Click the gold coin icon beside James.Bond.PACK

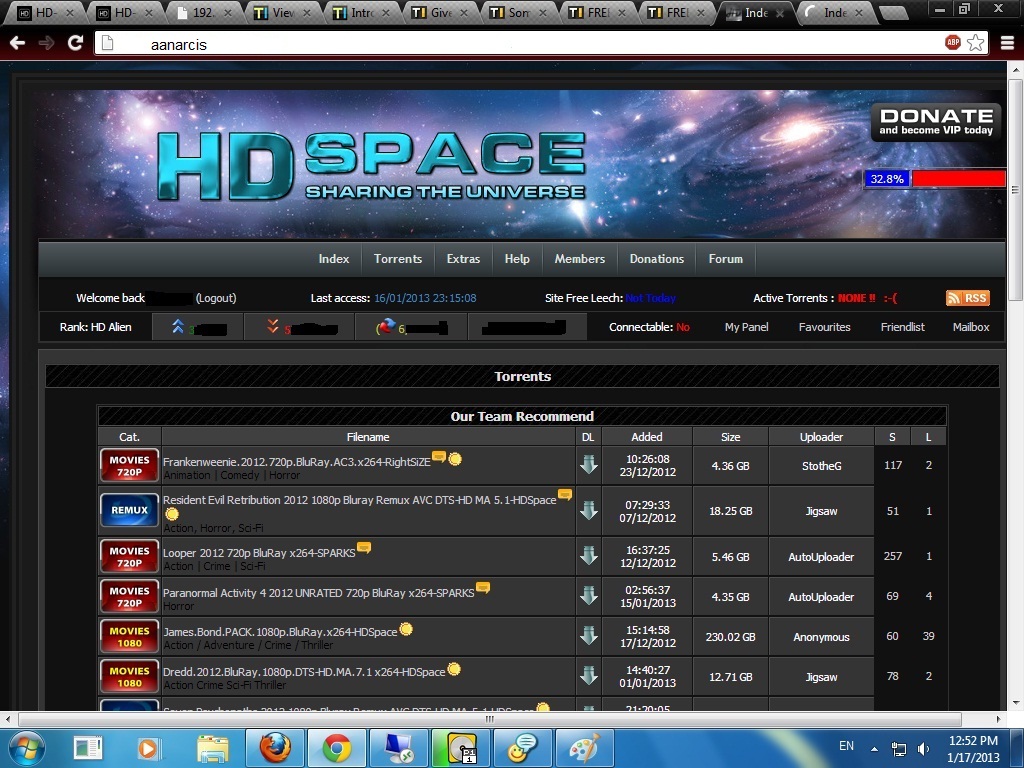(x=406, y=630)
